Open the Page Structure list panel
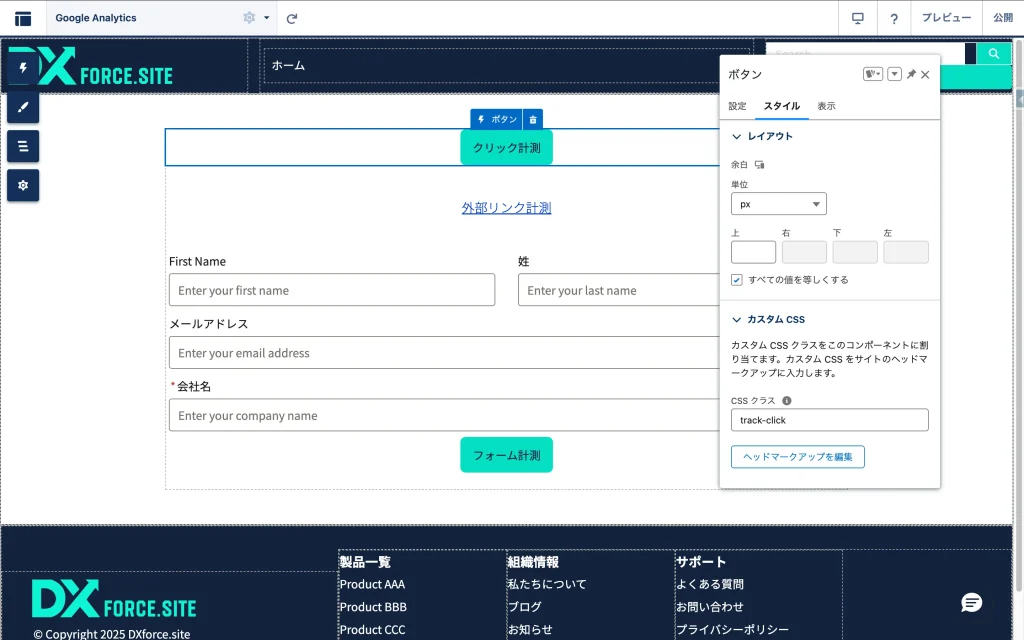Image resolution: width=1024 pixels, height=640 pixels. click(x=23, y=146)
